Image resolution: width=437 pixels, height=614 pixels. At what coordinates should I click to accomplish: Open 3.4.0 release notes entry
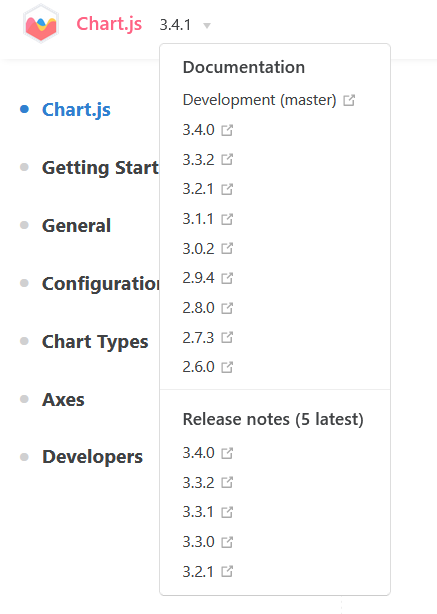click(199, 453)
